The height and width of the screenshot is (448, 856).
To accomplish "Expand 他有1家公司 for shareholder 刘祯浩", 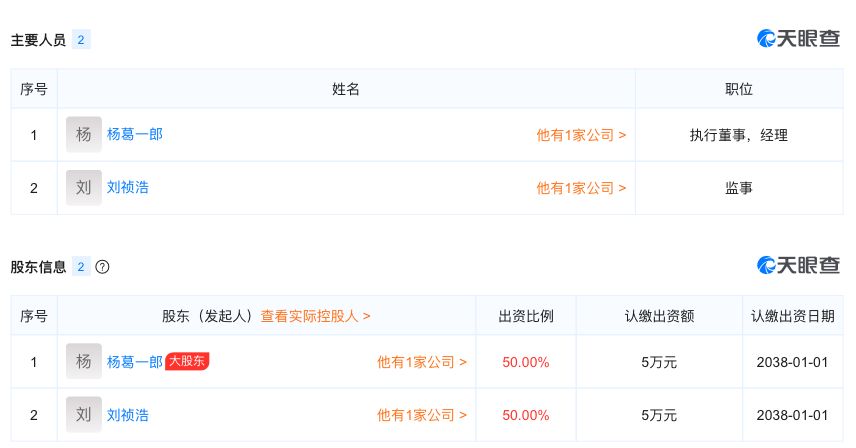I will [x=421, y=415].
